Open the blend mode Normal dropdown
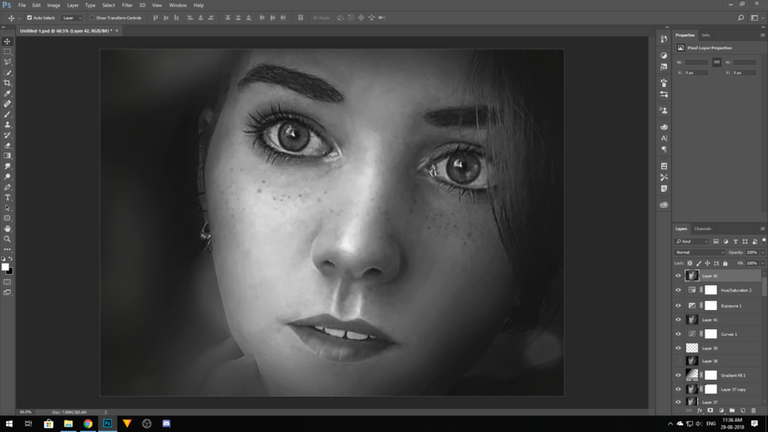 pos(695,252)
